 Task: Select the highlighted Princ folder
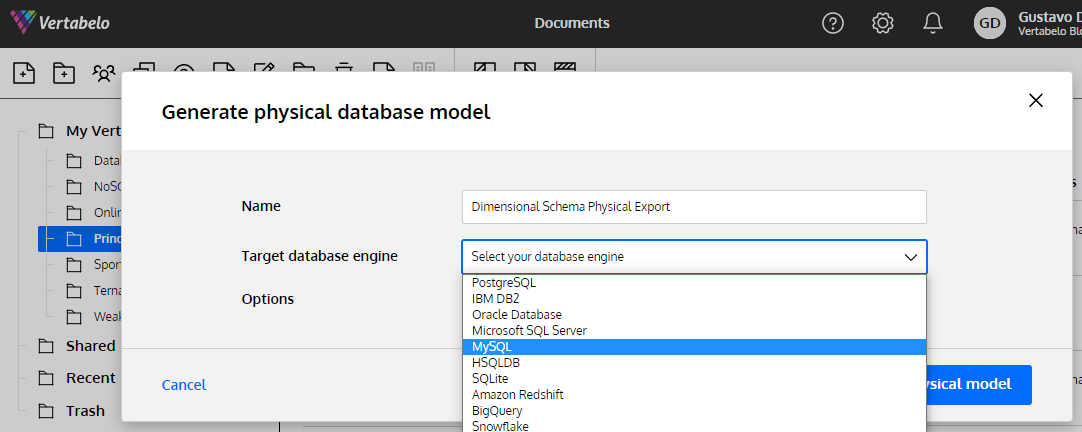(x=81, y=239)
